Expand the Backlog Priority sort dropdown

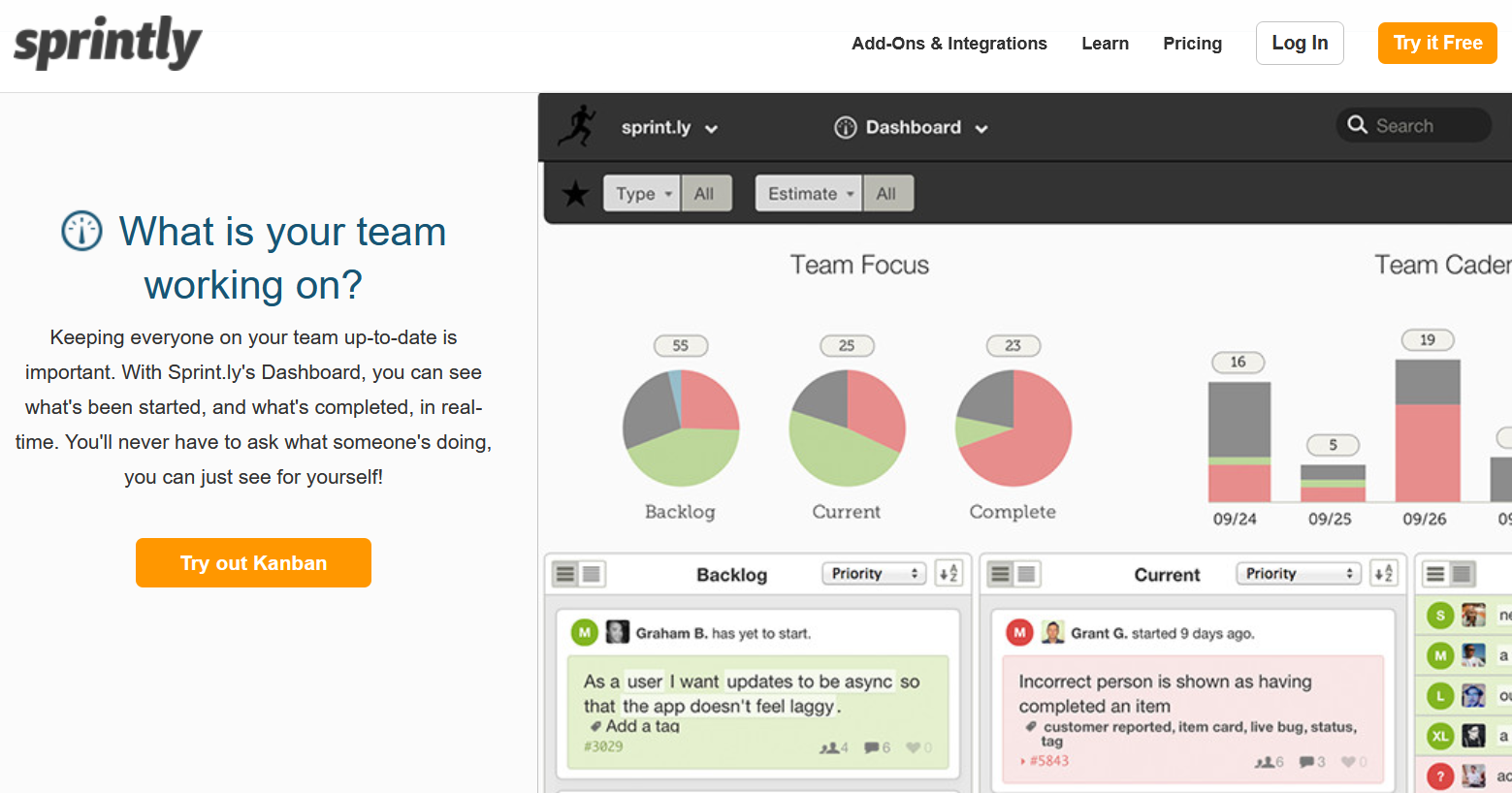tap(873, 574)
